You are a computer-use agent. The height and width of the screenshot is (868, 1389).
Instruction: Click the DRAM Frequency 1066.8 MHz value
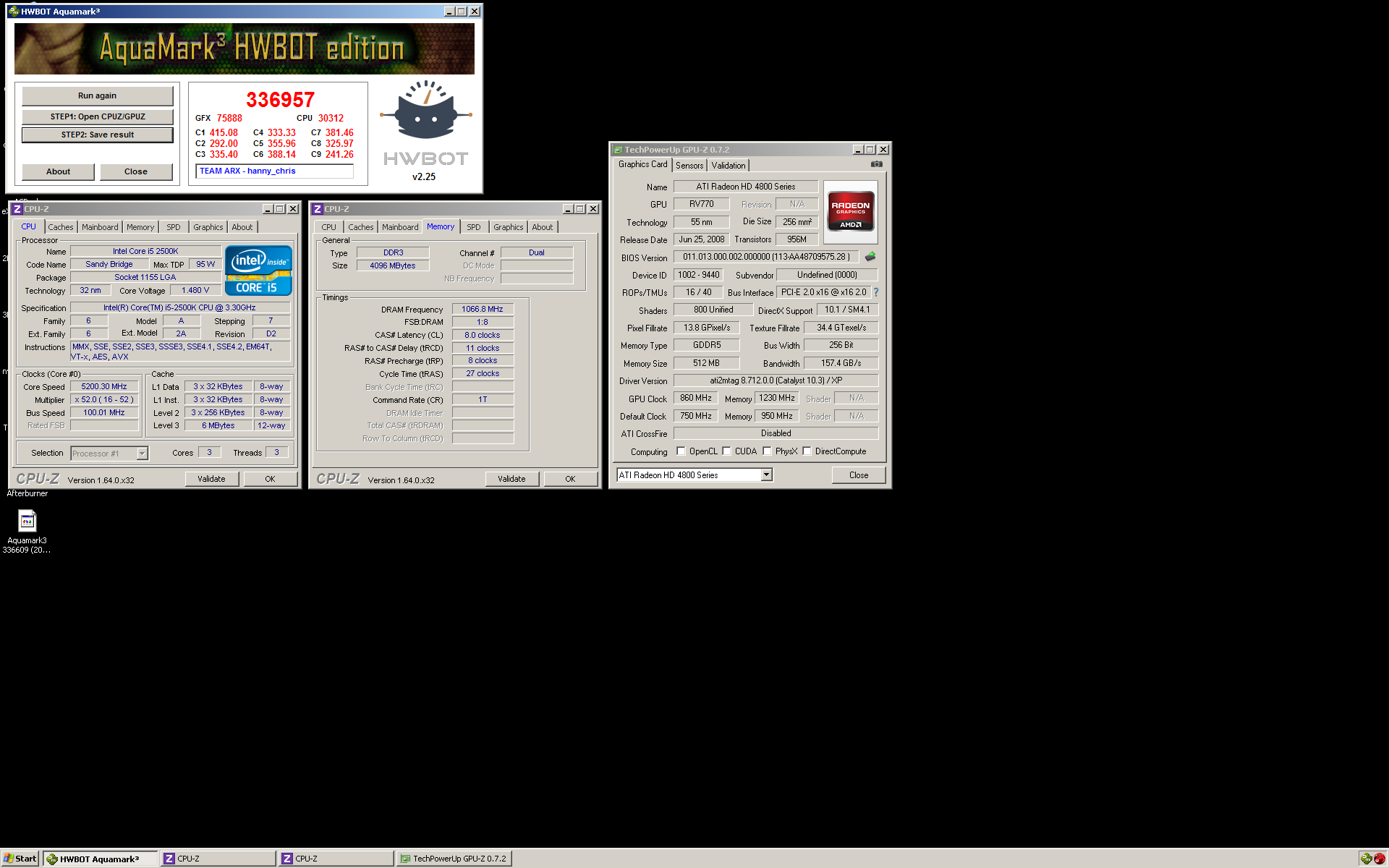[x=483, y=310]
